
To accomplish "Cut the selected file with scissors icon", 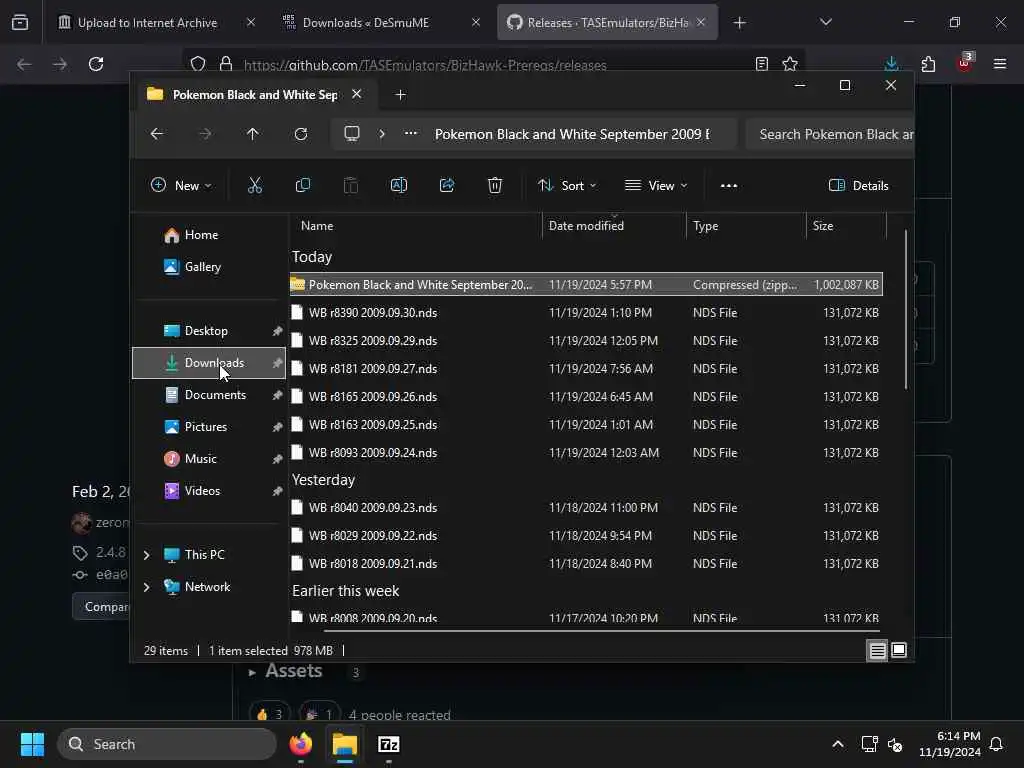I will coord(255,185).
